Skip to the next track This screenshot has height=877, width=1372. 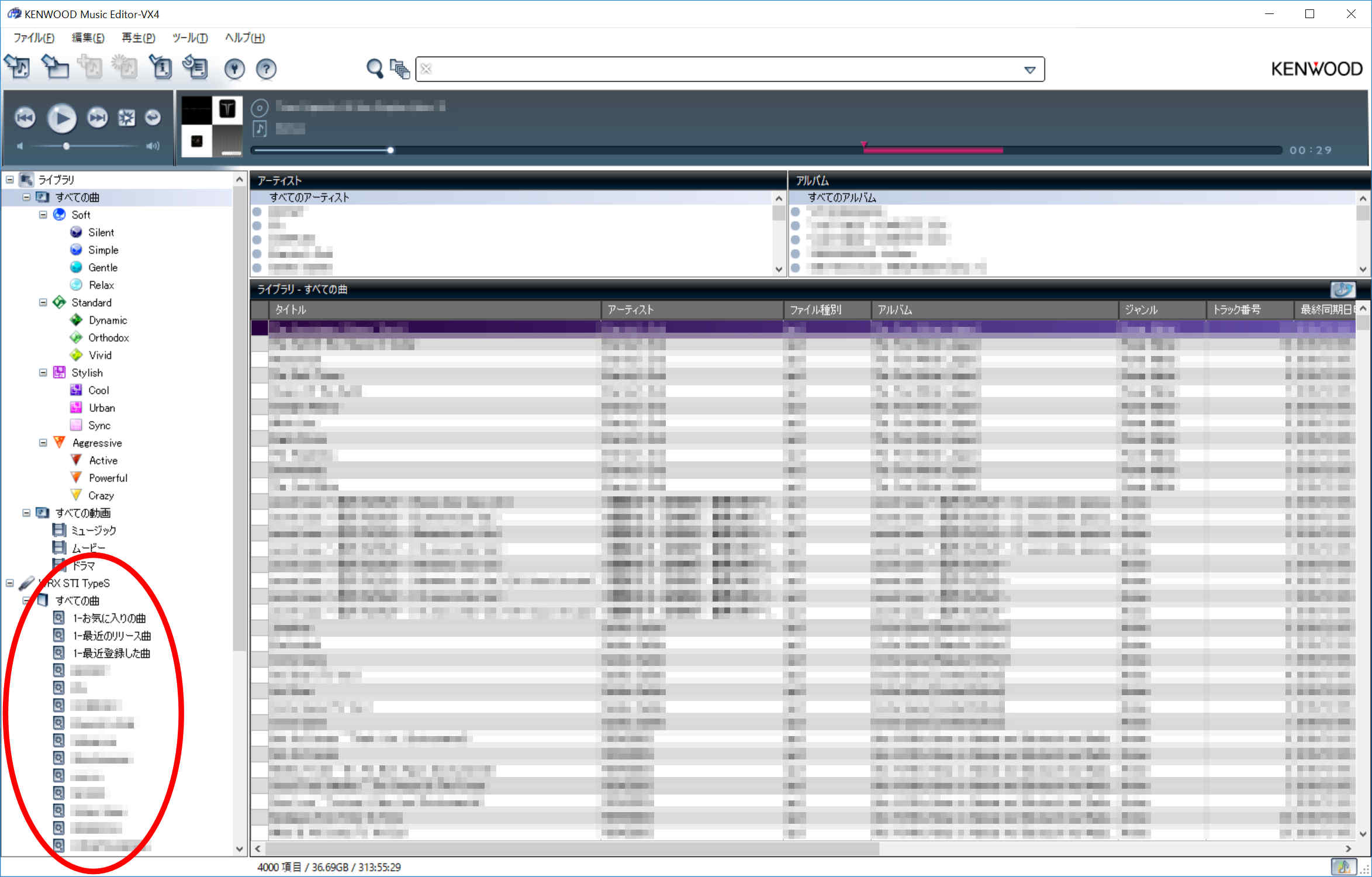97,118
